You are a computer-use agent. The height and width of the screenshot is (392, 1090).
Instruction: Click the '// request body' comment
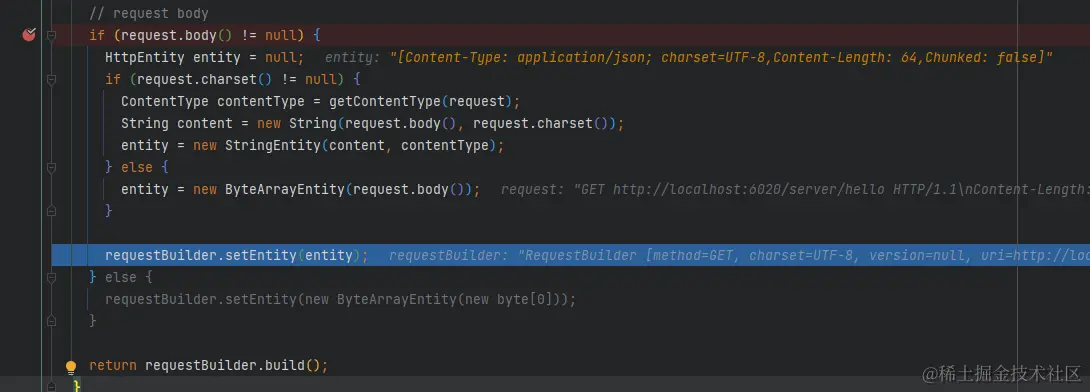(149, 14)
